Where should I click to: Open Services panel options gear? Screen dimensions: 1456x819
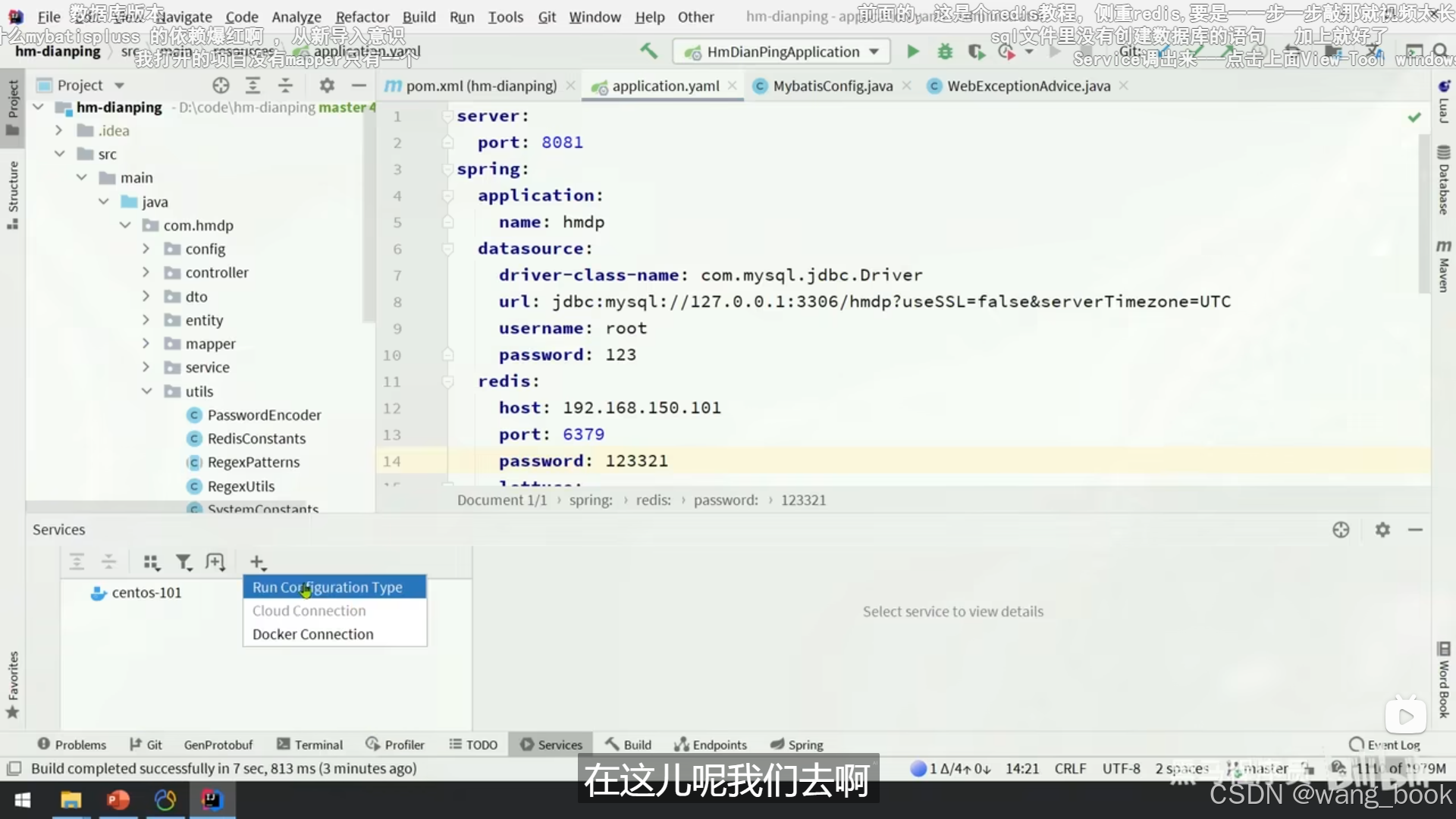click(x=1382, y=529)
